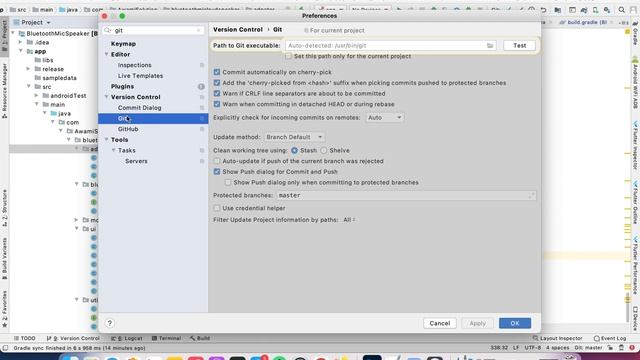Click the Cancel button
The image size is (640, 360).
coord(440,323)
